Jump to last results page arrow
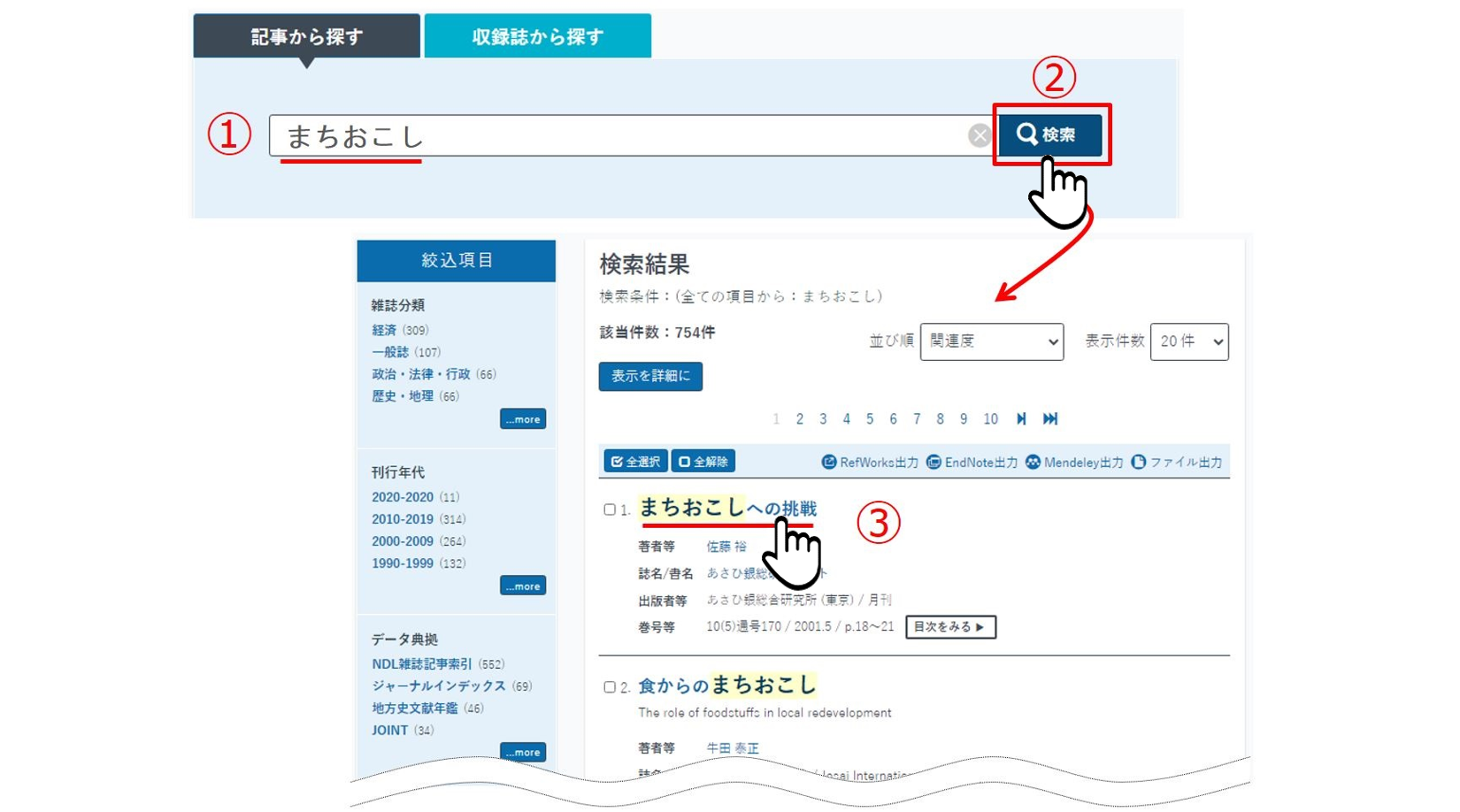This screenshot has width=1460, height=812. (1050, 418)
